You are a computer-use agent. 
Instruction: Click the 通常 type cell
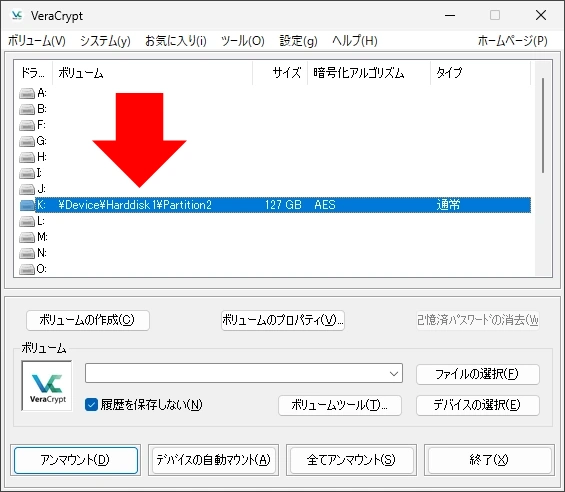pos(448,205)
